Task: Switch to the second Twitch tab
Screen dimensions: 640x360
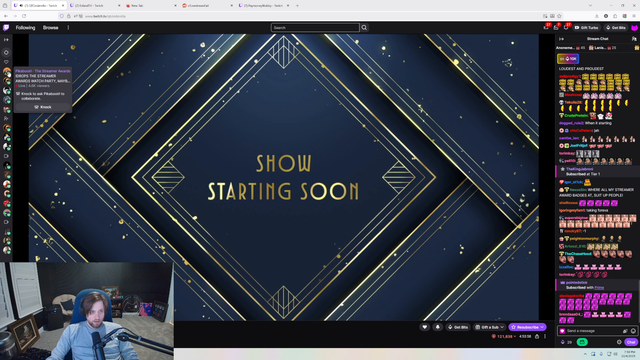Action: [94, 6]
